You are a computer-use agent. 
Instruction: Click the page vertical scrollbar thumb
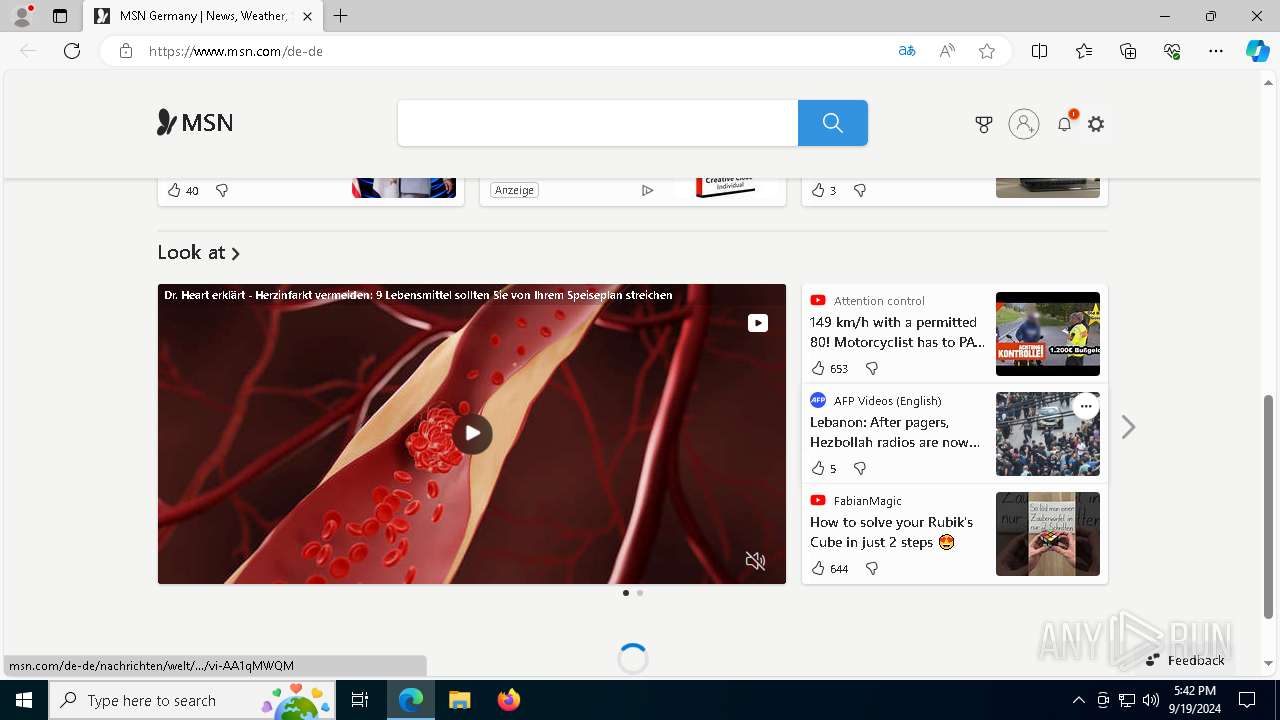1269,507
